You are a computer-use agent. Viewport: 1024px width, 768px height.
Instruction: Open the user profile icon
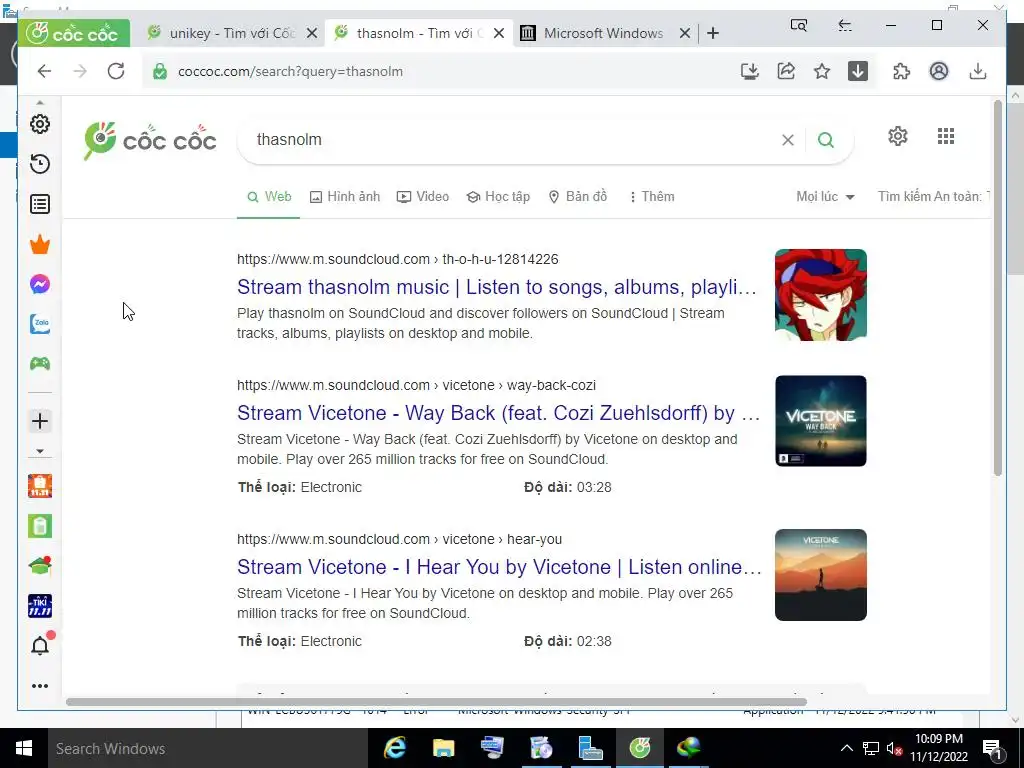click(x=938, y=71)
